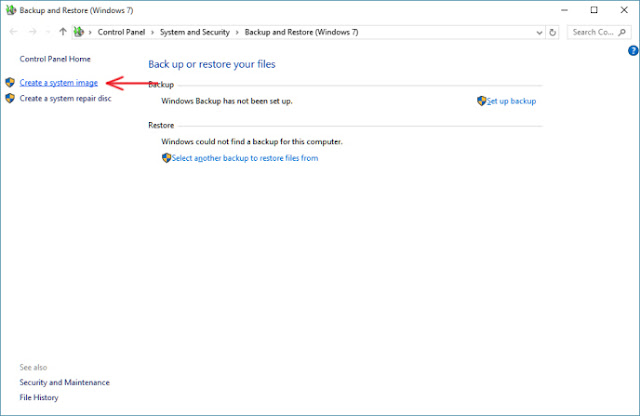Click the Restore section label
Viewport: 640px width, 416px height.
coord(161,125)
